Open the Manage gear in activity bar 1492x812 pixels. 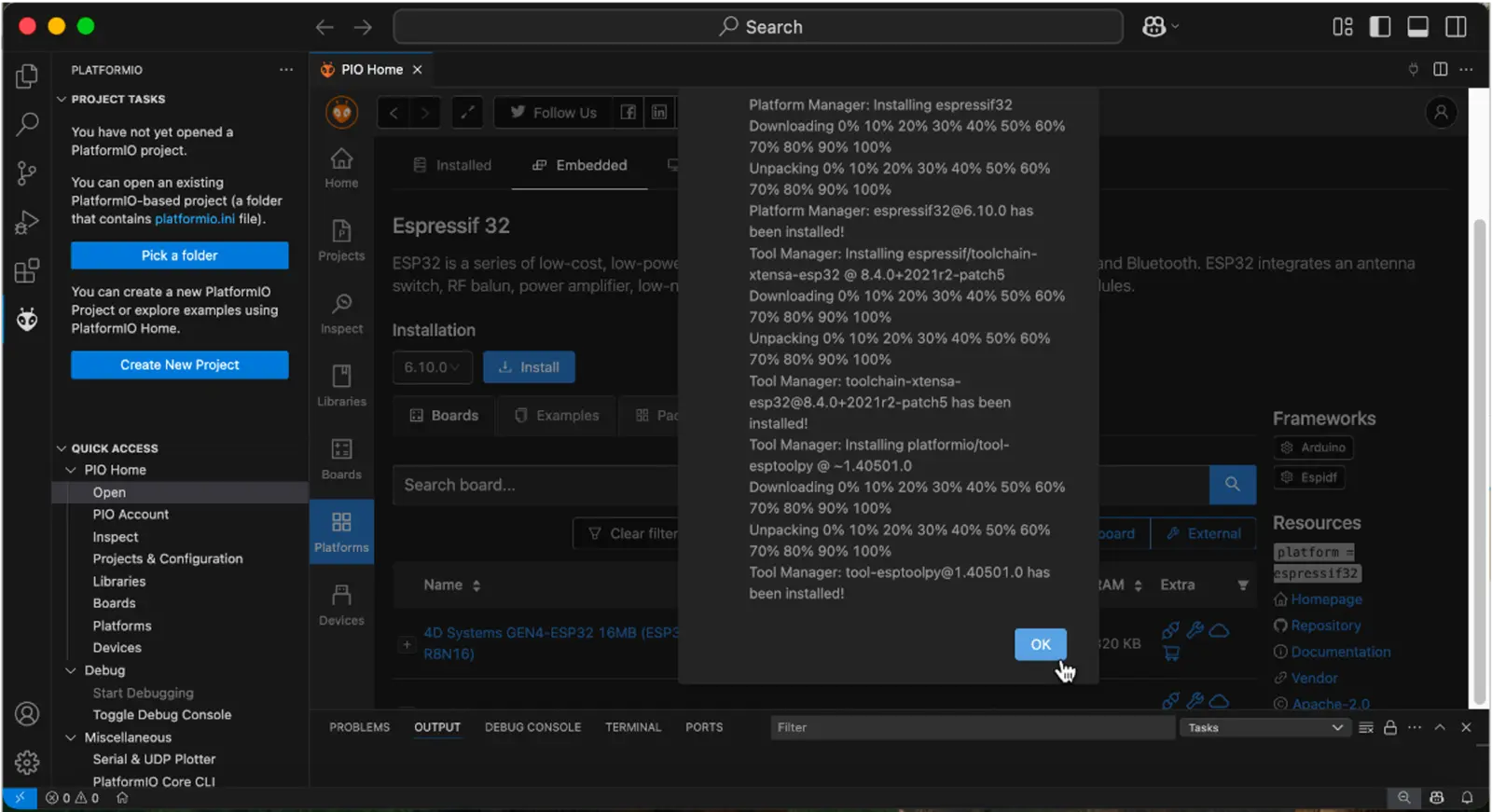pos(27,763)
